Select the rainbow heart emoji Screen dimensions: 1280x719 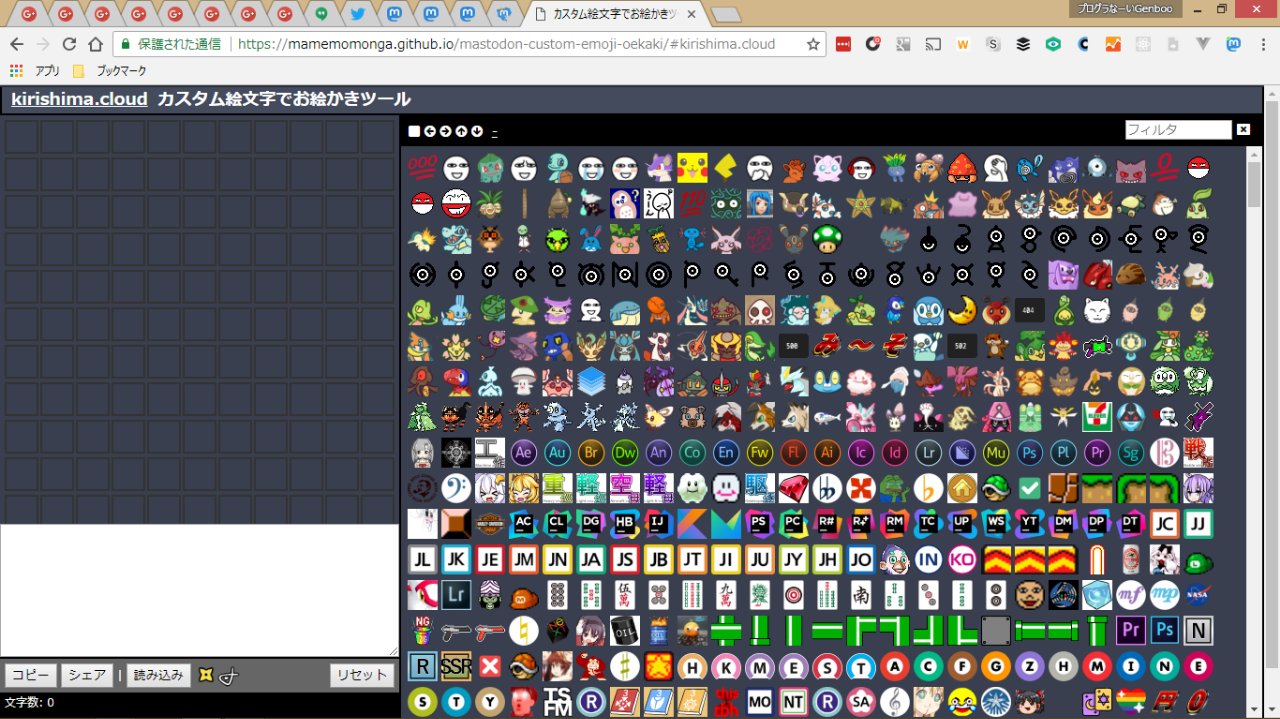pos(1130,701)
